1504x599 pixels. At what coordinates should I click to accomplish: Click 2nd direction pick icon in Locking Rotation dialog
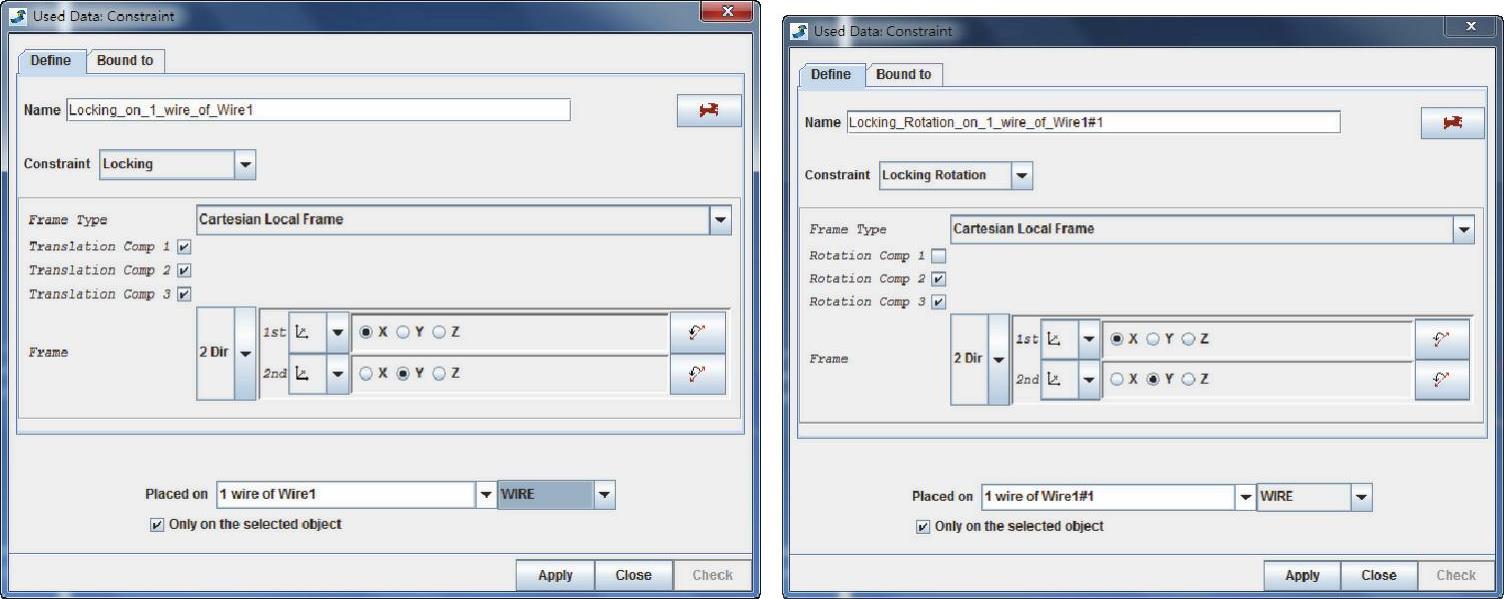[x=1442, y=381]
